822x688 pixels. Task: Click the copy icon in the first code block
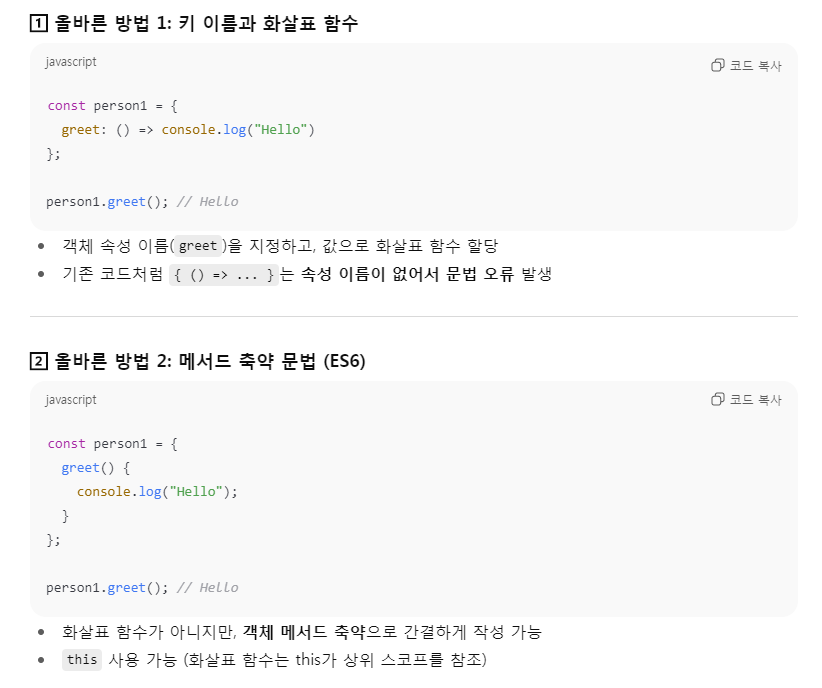(x=718, y=65)
